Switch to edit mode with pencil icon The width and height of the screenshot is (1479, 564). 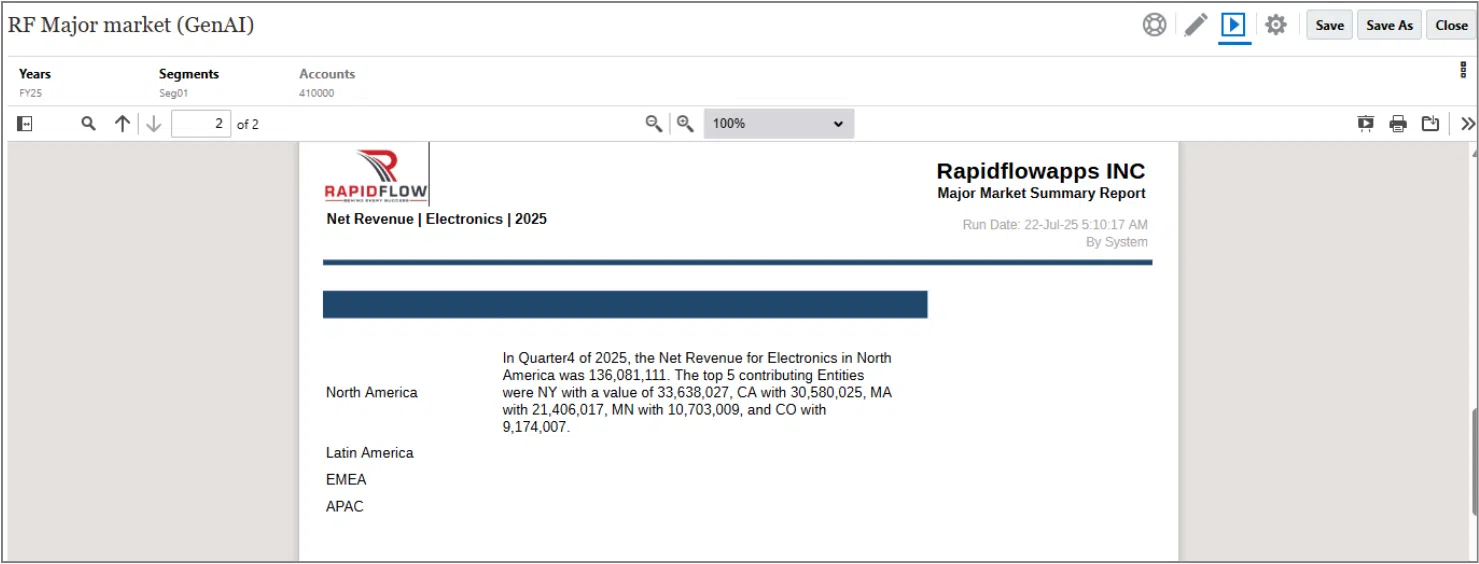(1195, 25)
